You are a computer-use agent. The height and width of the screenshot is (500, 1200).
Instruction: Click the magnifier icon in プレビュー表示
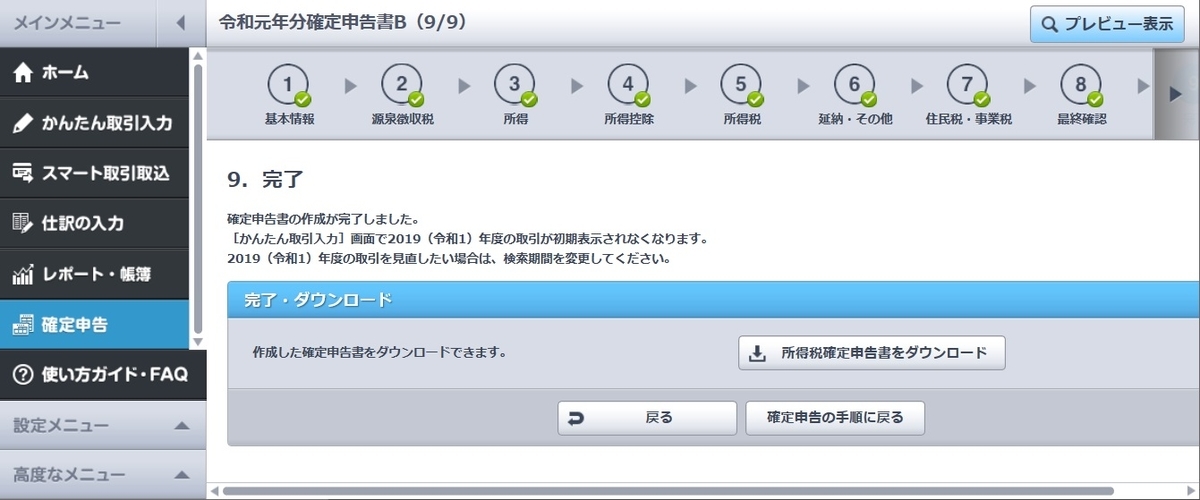click(1050, 24)
